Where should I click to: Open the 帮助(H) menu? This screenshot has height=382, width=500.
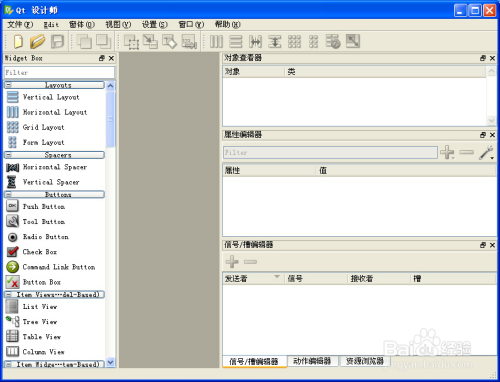227,24
